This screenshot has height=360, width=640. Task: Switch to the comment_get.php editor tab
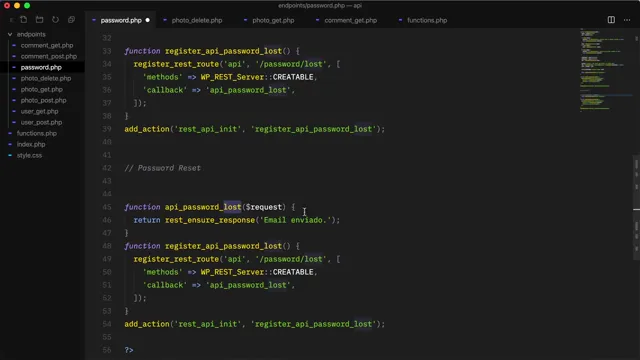point(351,20)
